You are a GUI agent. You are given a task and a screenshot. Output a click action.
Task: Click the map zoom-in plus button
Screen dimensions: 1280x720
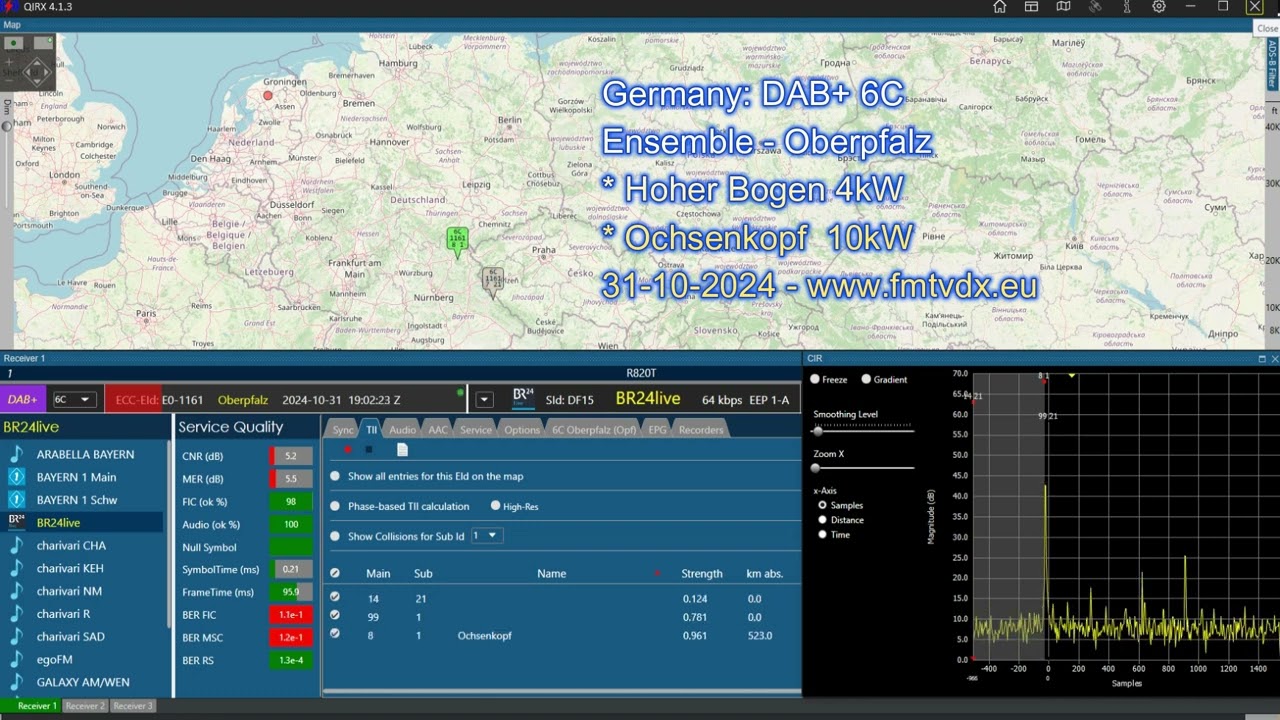coord(9,62)
